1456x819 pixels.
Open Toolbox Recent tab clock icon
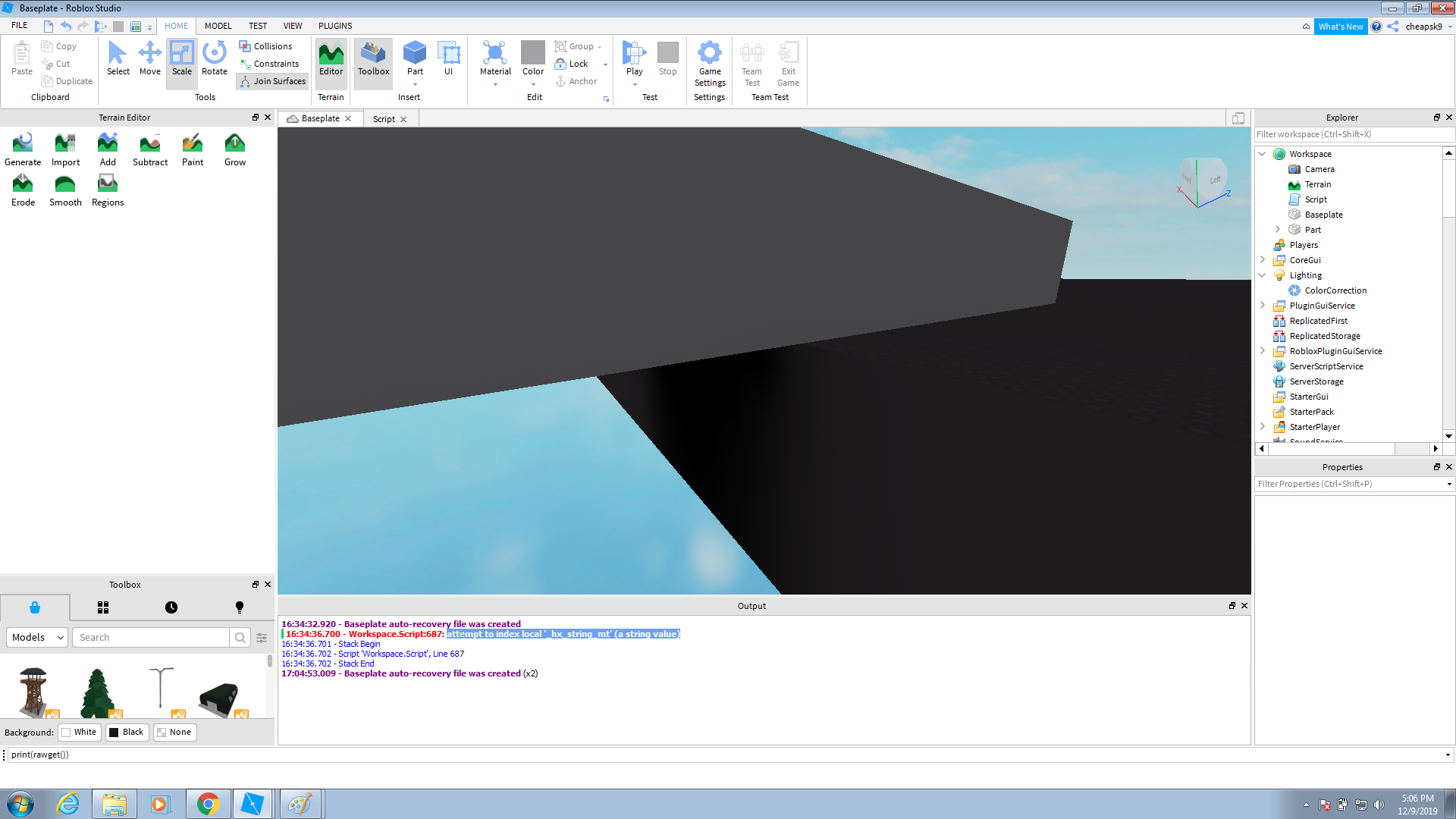pyautogui.click(x=171, y=607)
